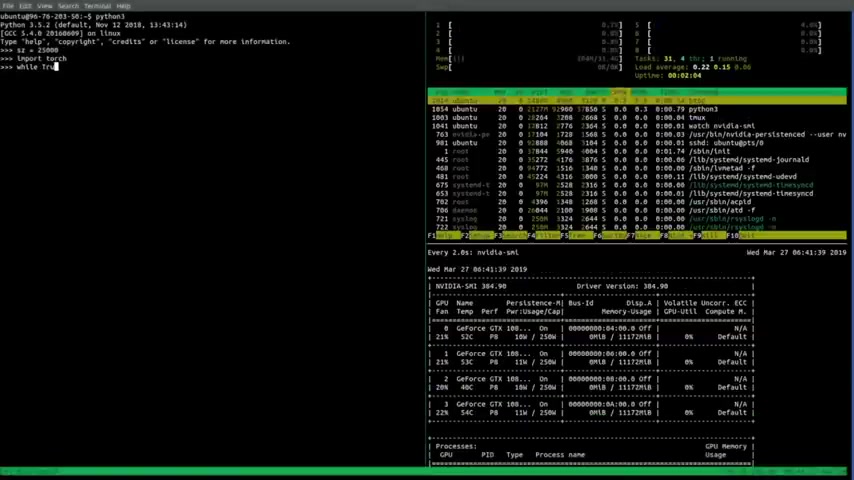
Task: Sort htop by the highlighted CPU% column
Action: point(620,92)
